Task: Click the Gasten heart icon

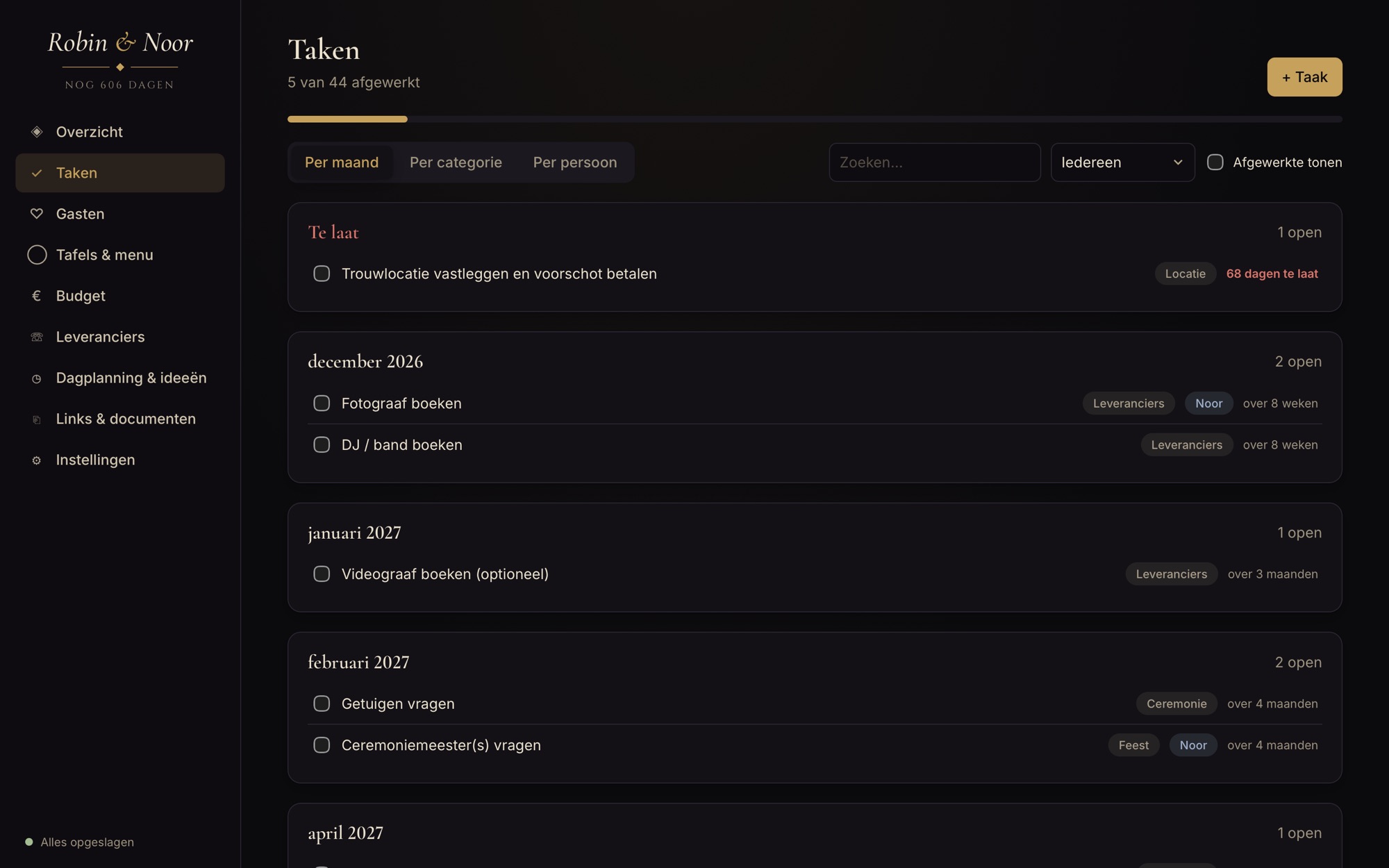Action: pos(37,214)
